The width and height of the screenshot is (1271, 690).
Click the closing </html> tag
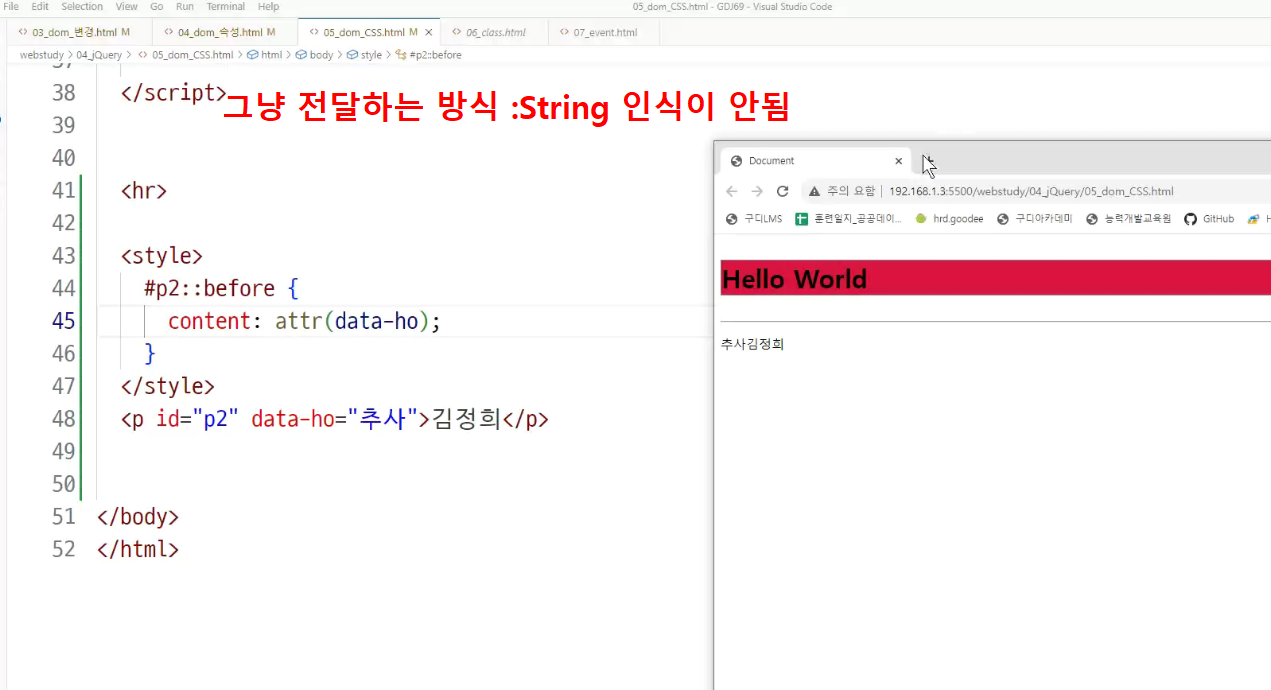138,549
